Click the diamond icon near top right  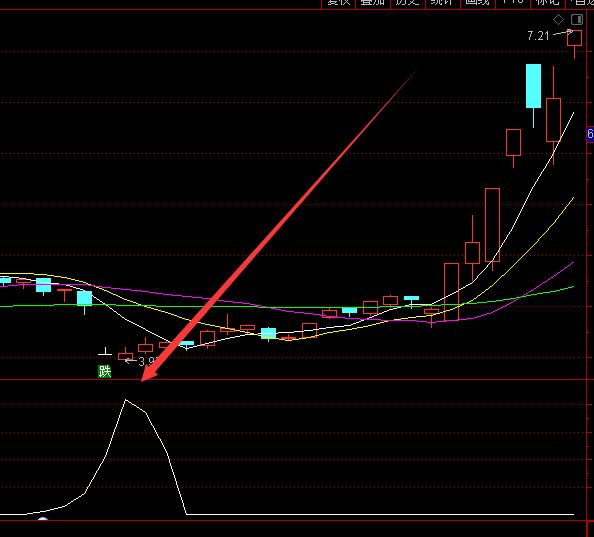[558, 19]
